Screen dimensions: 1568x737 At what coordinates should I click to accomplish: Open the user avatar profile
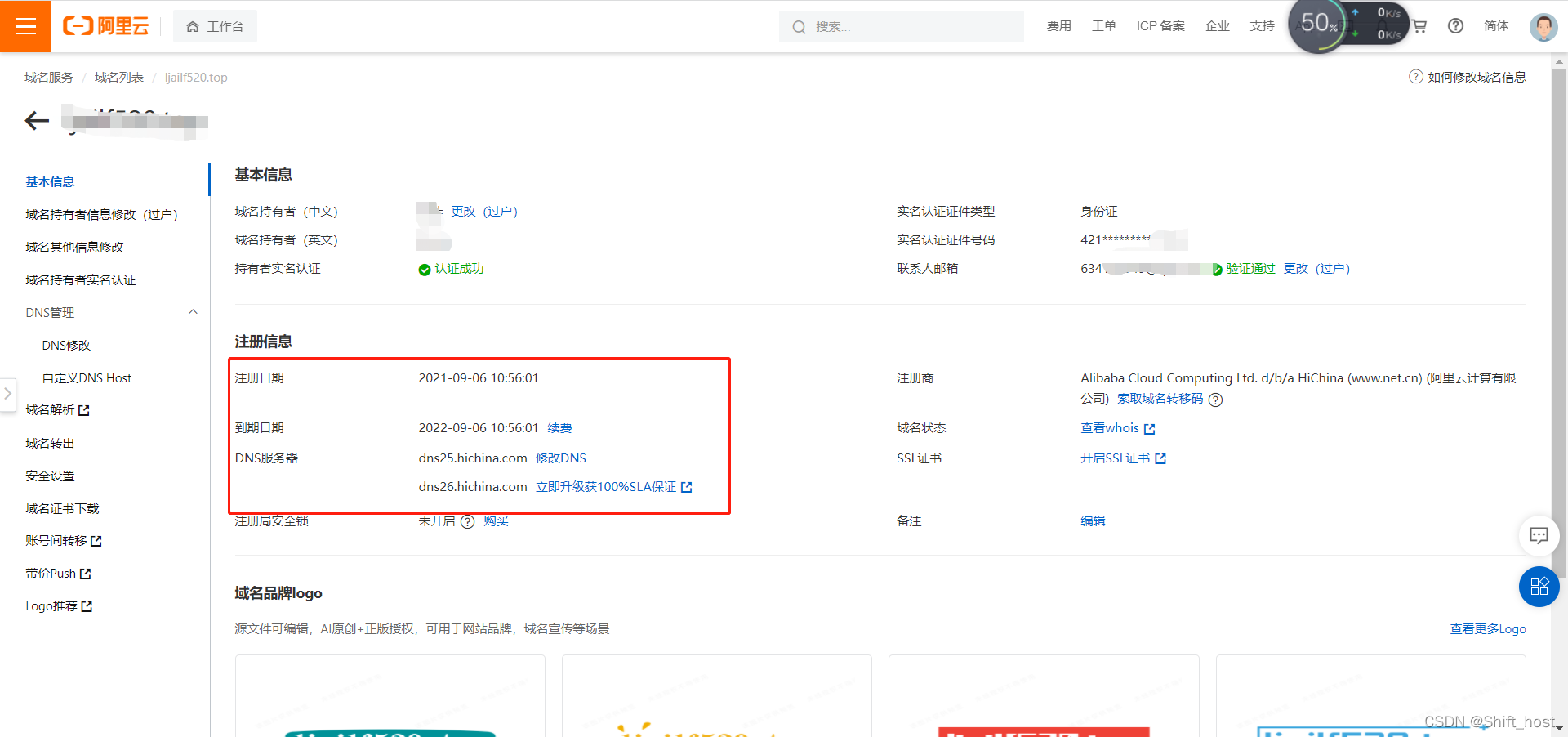[1543, 26]
